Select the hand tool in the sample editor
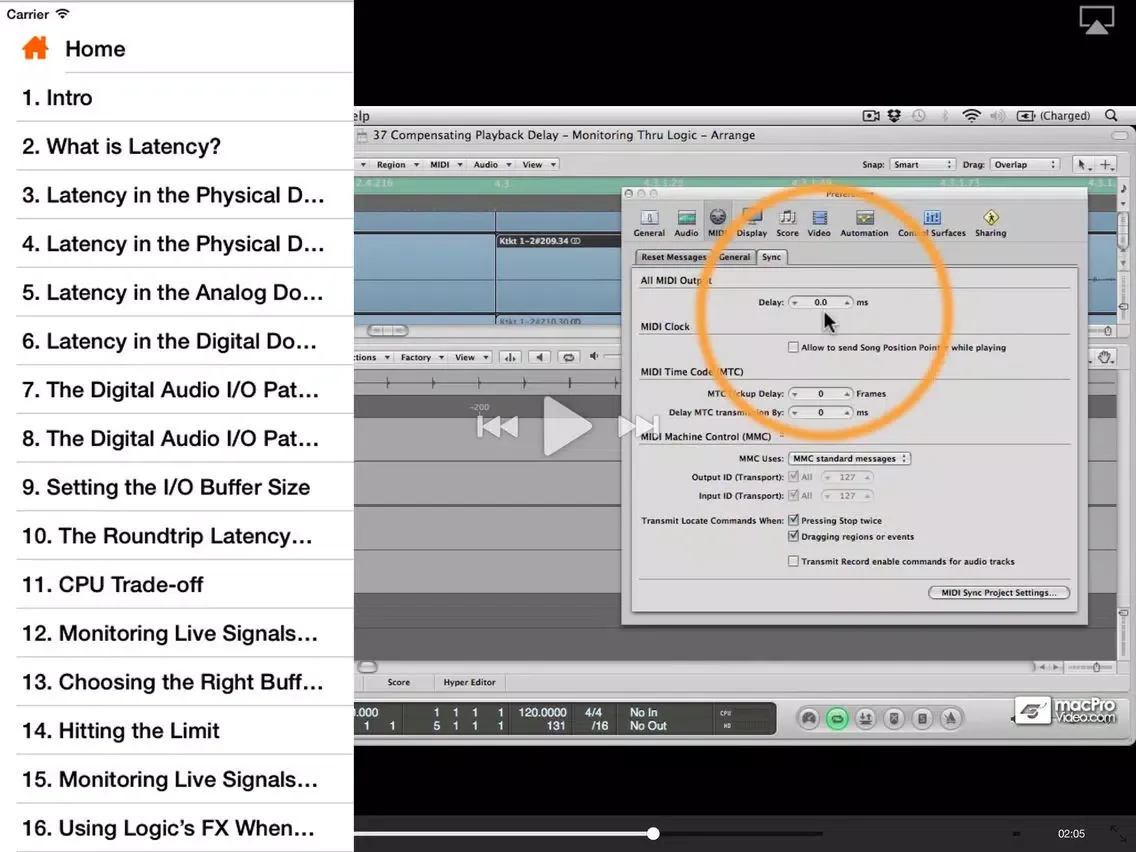This screenshot has width=1136, height=852. pos(1104,357)
